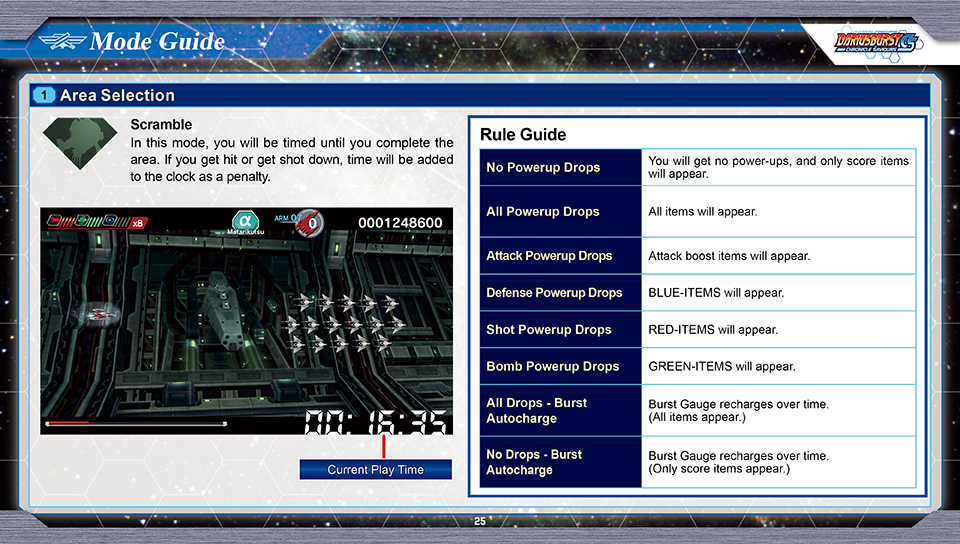Click the Dariusburst Chronicle Saviours logo
The width and height of the screenshot is (960, 544).
tap(875, 42)
